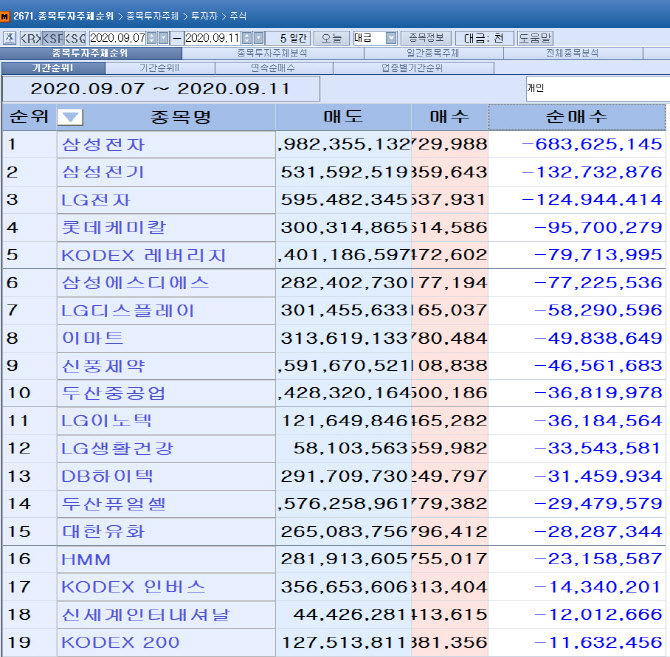Viewport: 670px width, 657px height.
Task: Click 두산중공업 in the ranking list
Action: [114, 393]
